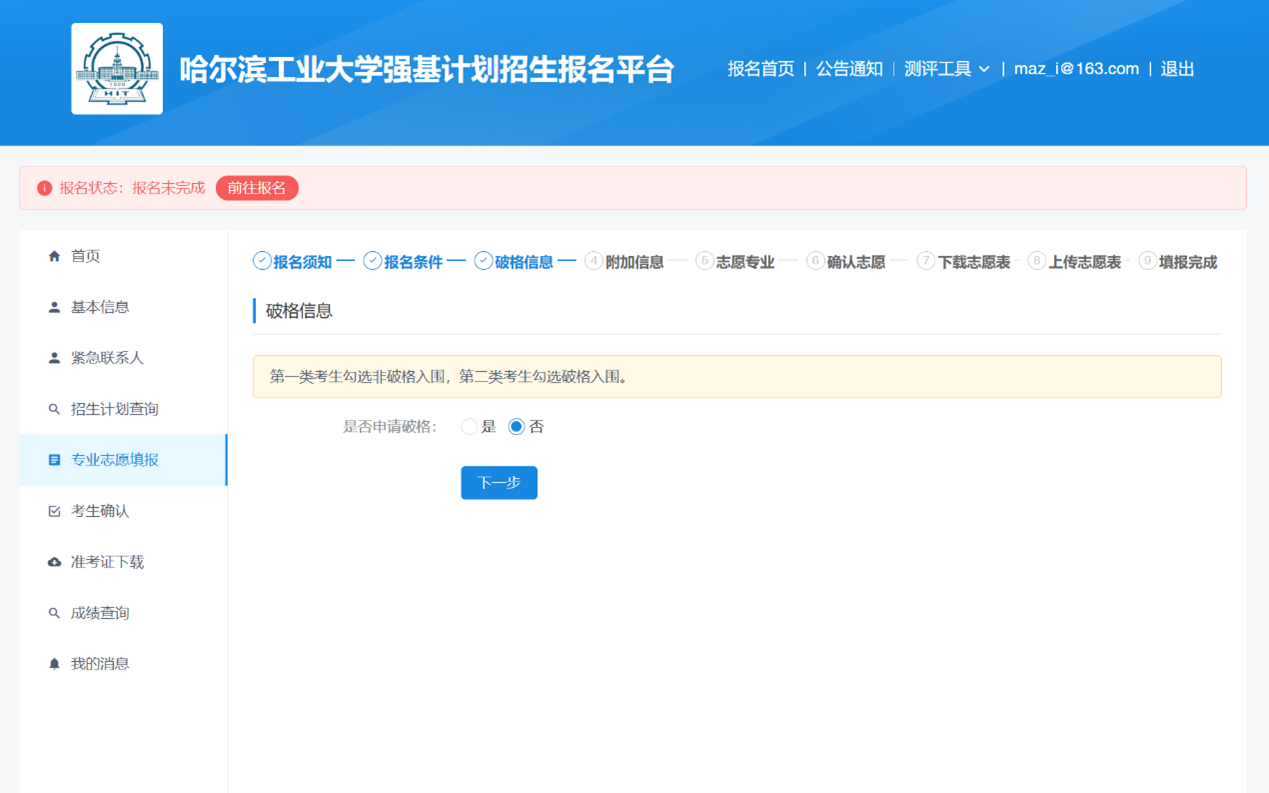Click the 报名条件 step label
Viewport: 1269px width, 793px height.
(414, 262)
